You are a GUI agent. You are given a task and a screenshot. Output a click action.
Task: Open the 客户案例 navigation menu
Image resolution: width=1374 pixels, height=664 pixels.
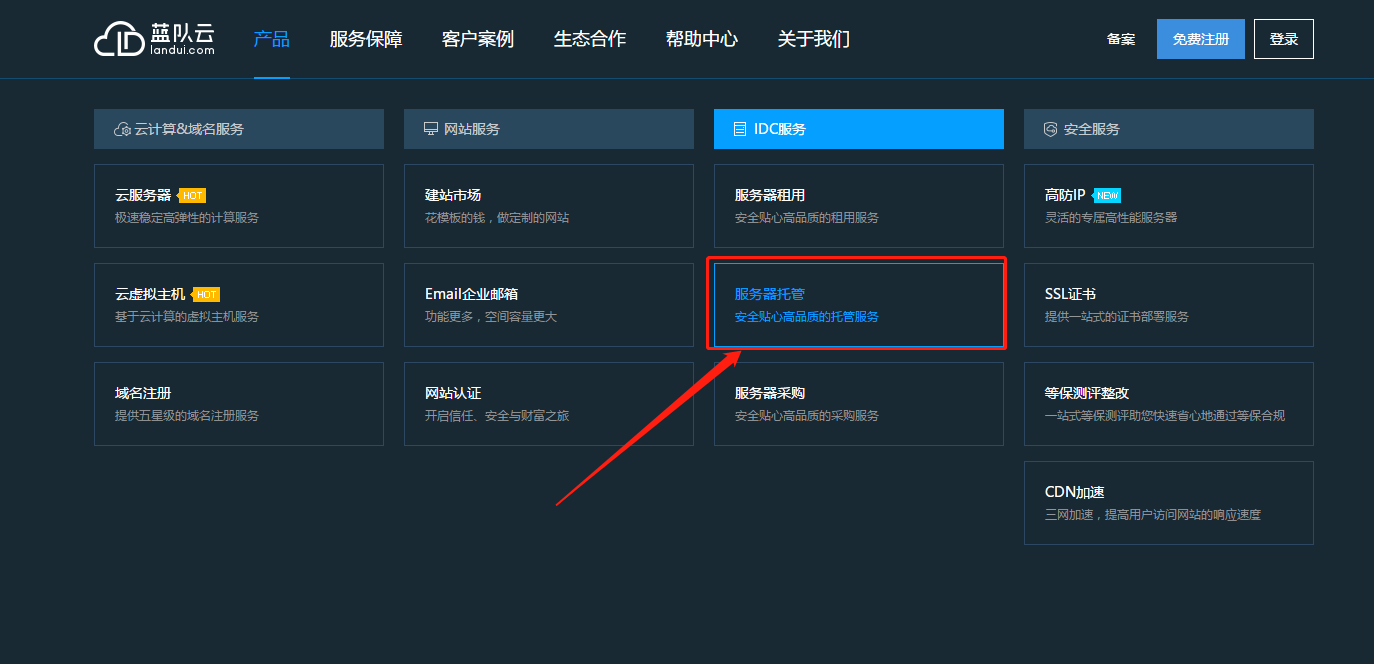478,39
